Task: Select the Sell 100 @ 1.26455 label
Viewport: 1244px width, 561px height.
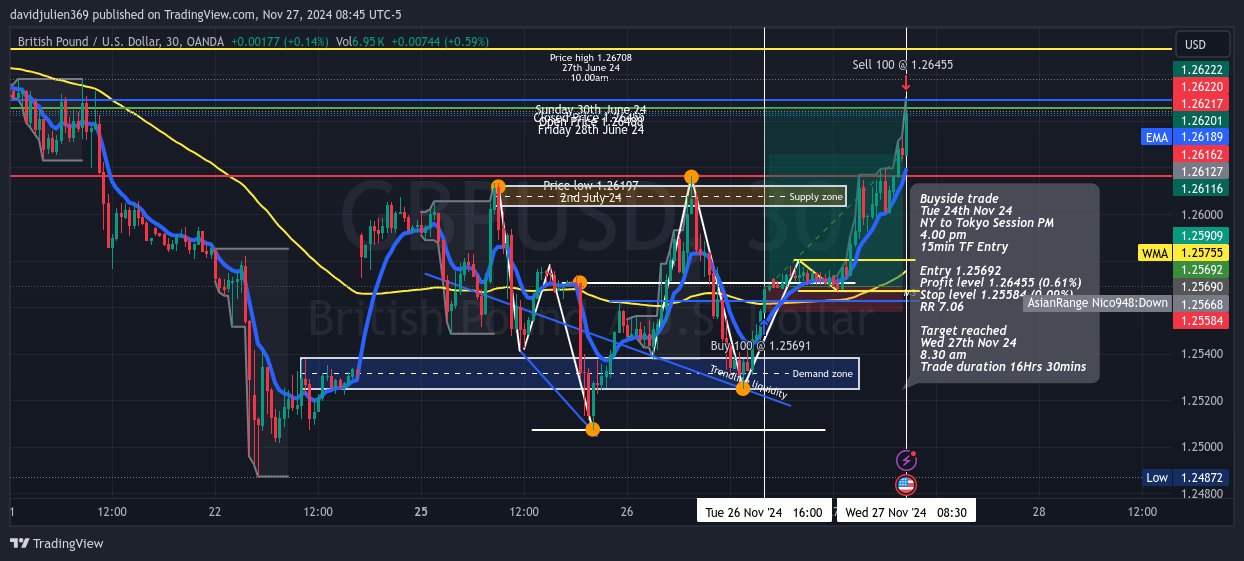Action: pos(902,64)
